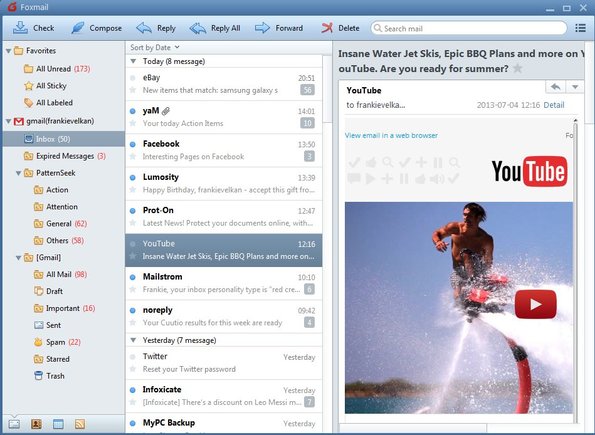
Task: Click the jet ski video thumbnail
Action: [459, 308]
